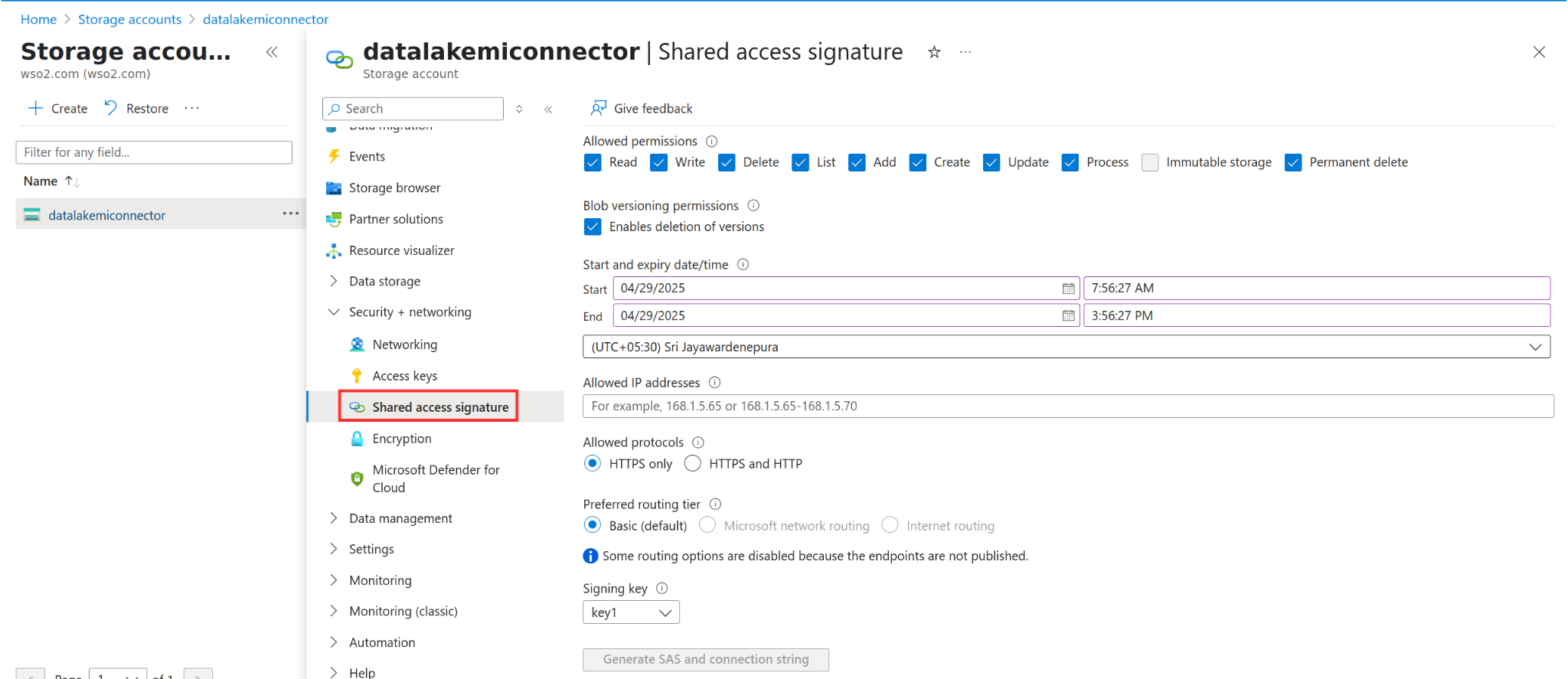The image size is (1568, 679).
Task: Click the Access keys key icon
Action: coord(357,376)
